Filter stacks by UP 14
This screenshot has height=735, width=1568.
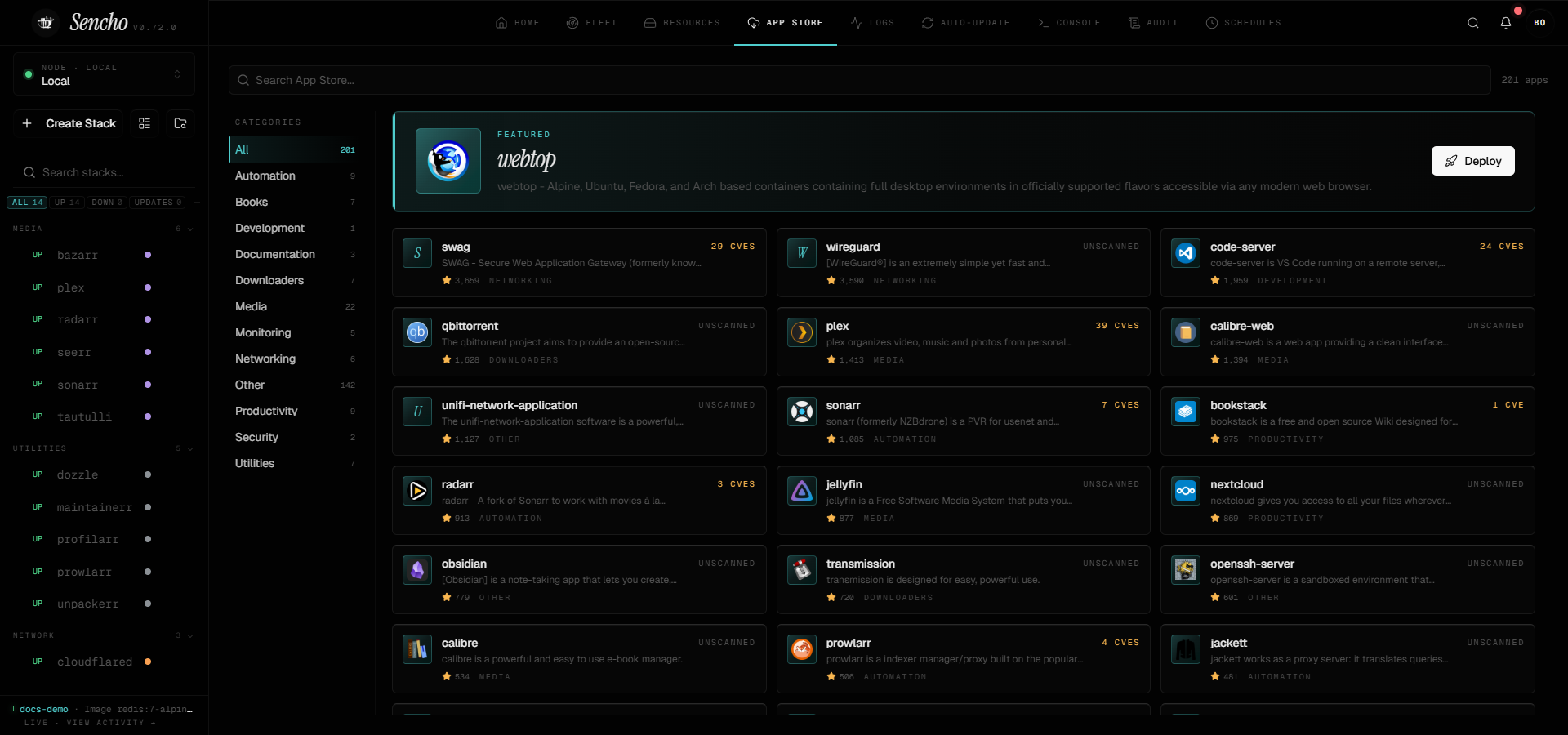(67, 203)
